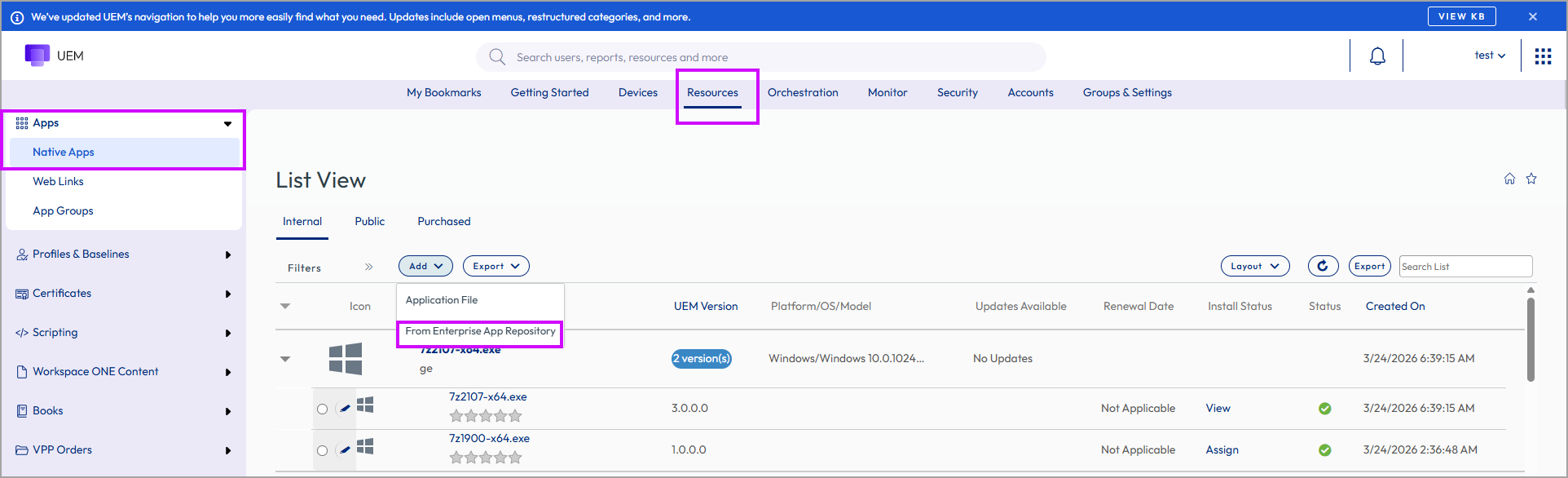Click Windows icon in 7z1900-x64.exe row

365,446
